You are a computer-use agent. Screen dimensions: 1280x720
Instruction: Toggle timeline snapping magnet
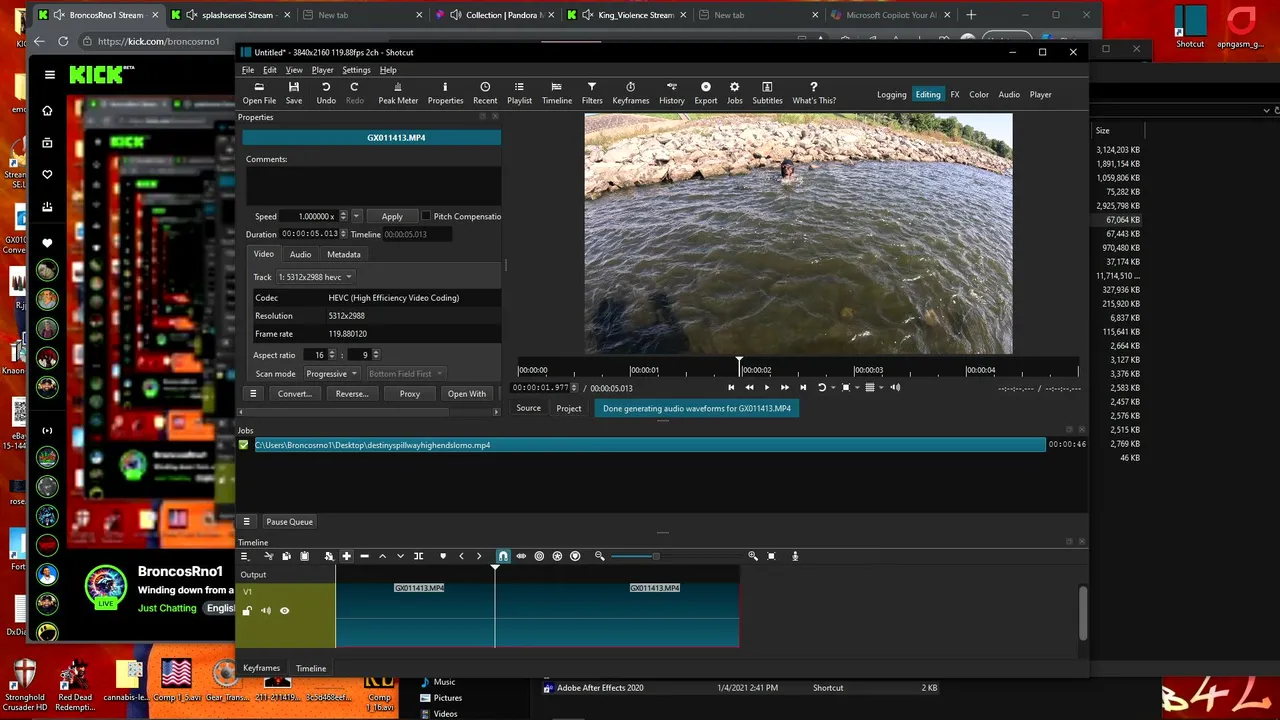click(503, 556)
